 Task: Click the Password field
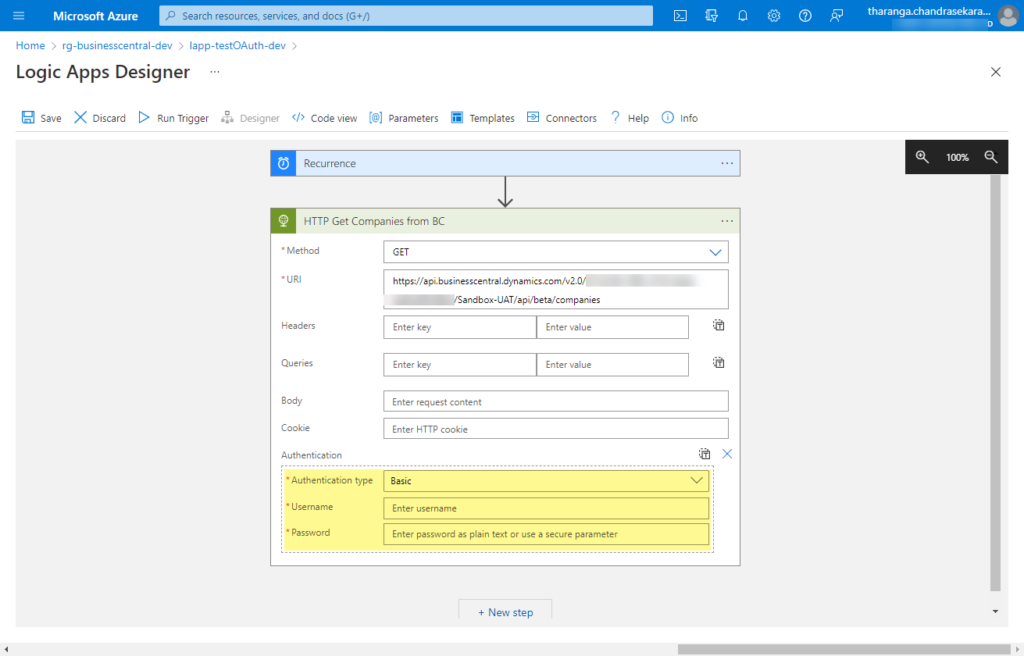(x=546, y=534)
